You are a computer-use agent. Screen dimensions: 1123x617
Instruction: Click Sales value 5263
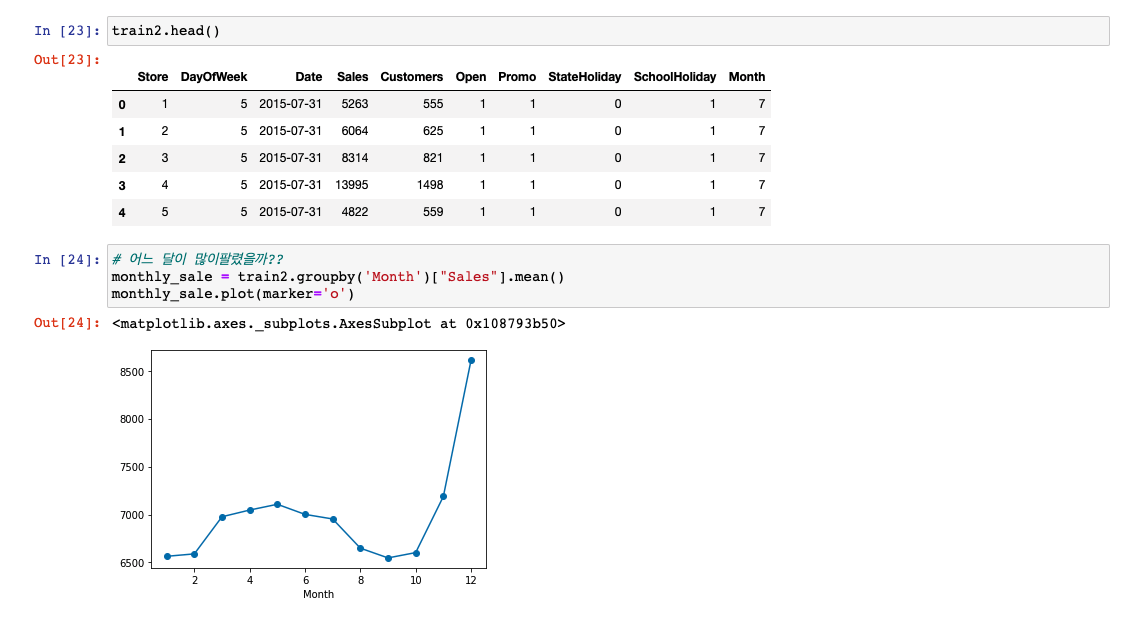pyautogui.click(x=355, y=104)
